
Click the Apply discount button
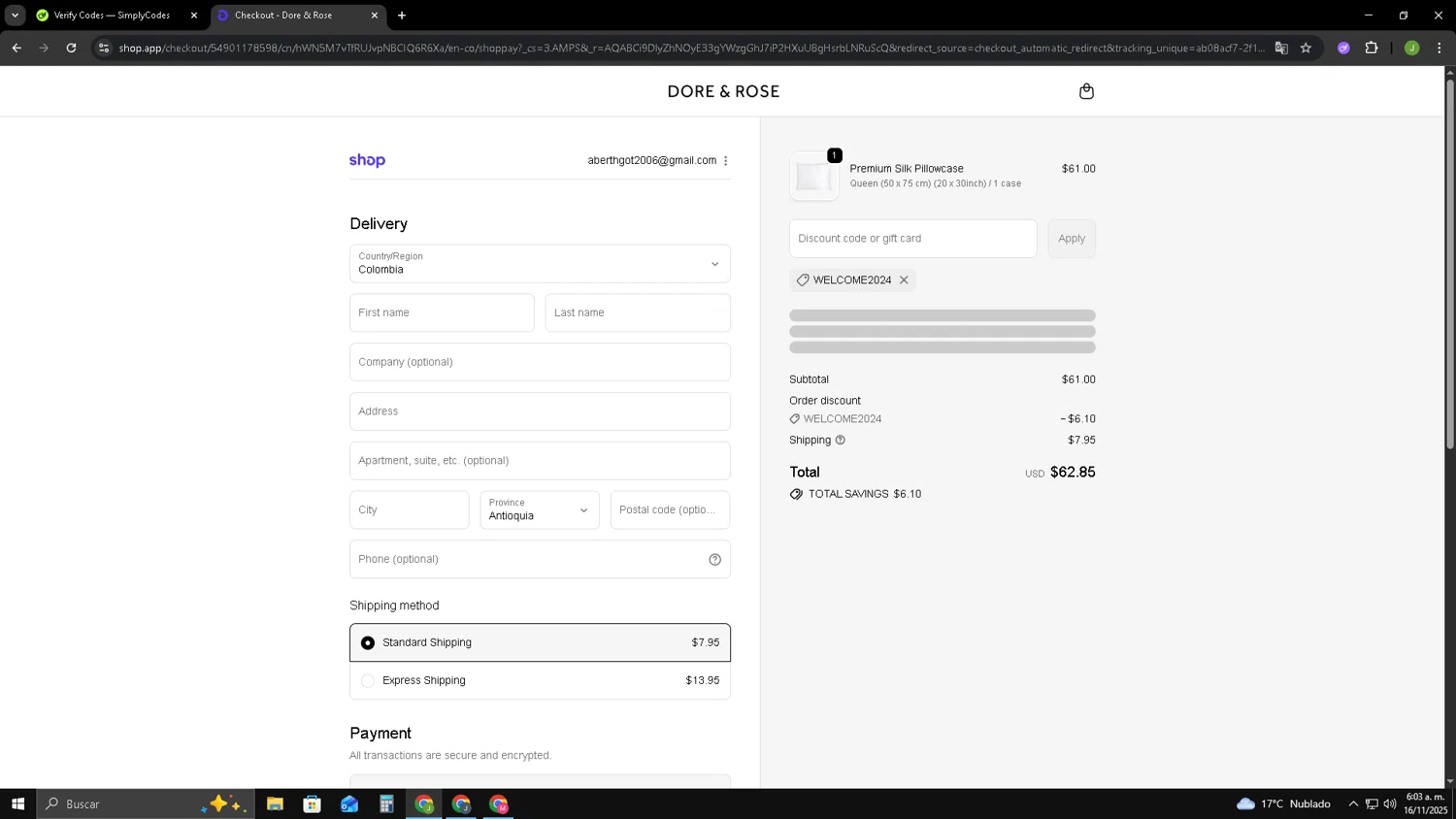(1072, 239)
